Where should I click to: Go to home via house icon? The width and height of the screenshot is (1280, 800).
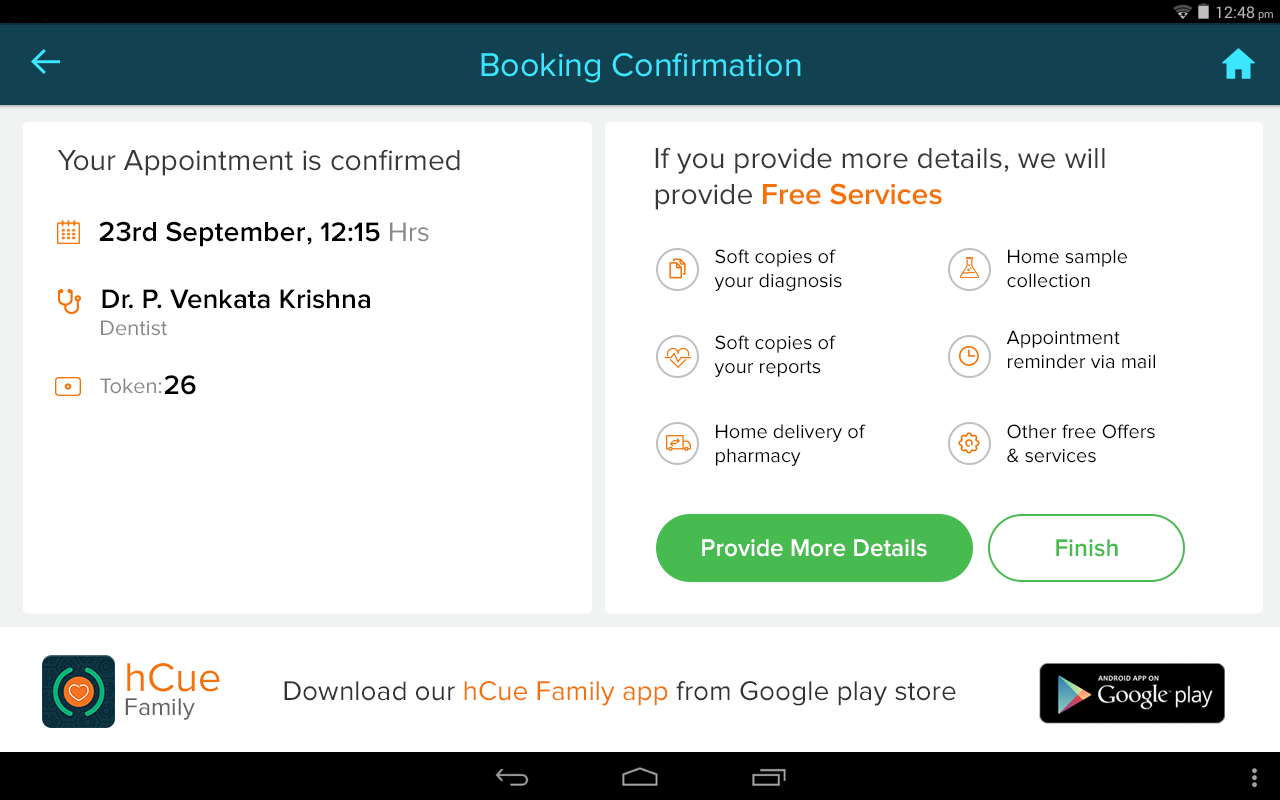point(1238,65)
